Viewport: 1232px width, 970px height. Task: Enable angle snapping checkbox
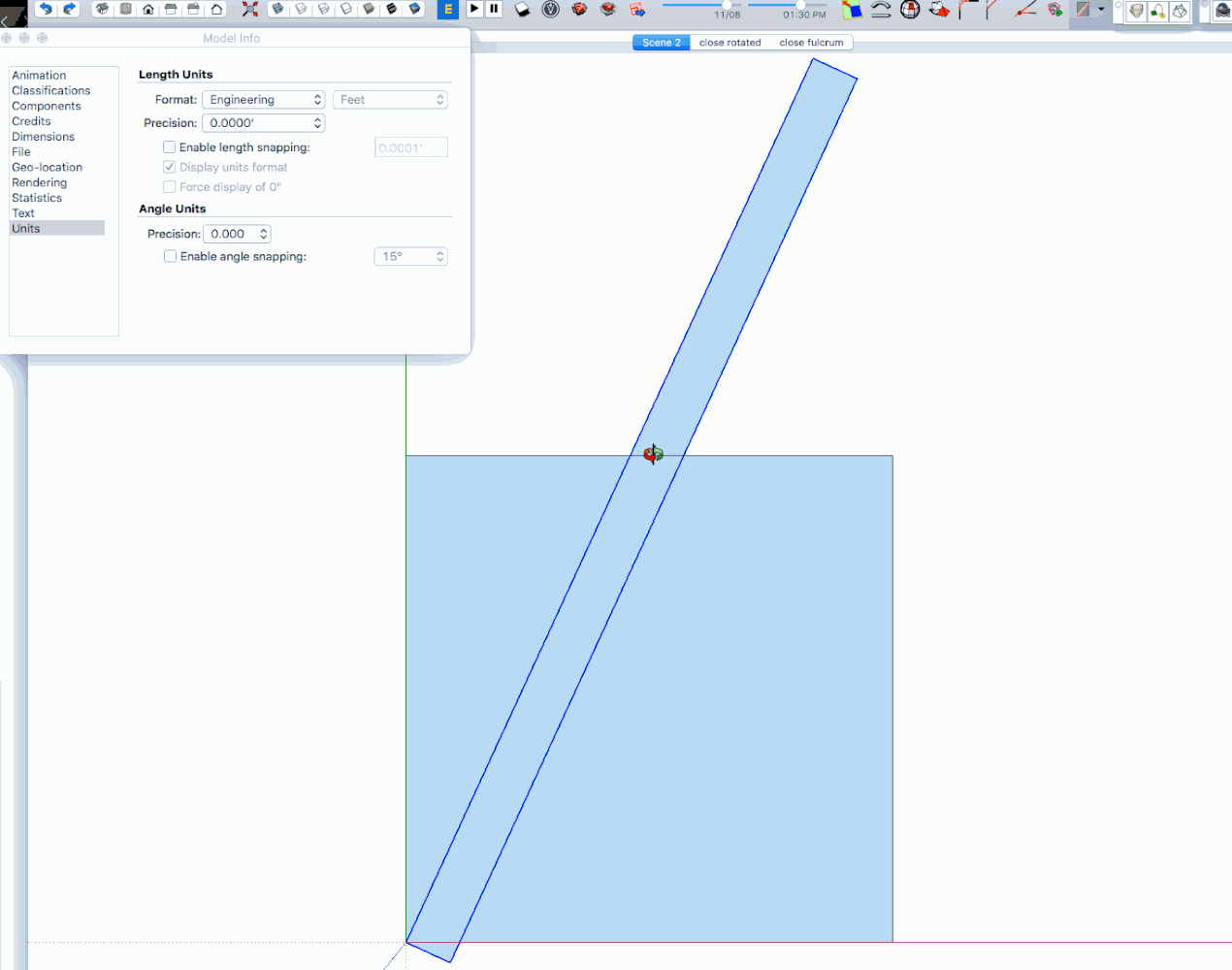coord(170,256)
